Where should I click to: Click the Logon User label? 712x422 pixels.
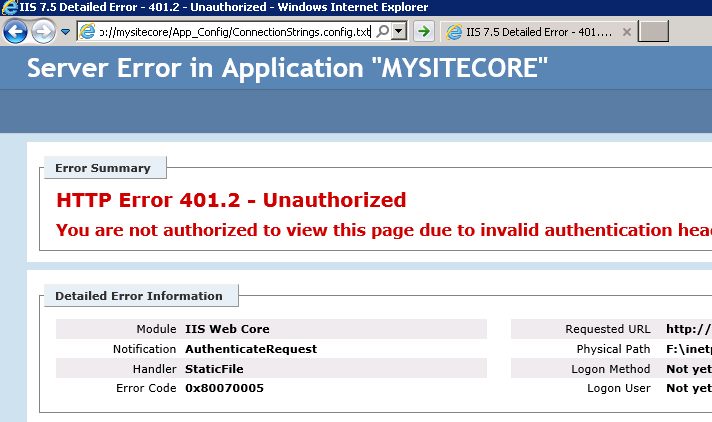(618, 388)
